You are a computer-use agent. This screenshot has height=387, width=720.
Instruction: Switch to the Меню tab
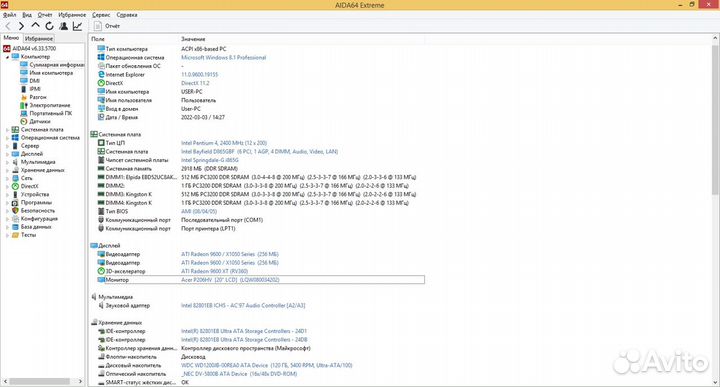pos(11,38)
